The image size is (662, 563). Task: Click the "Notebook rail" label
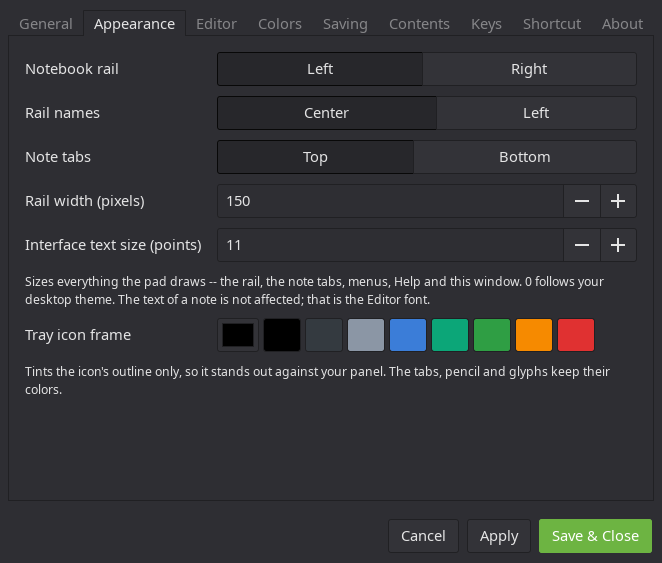(x=72, y=69)
